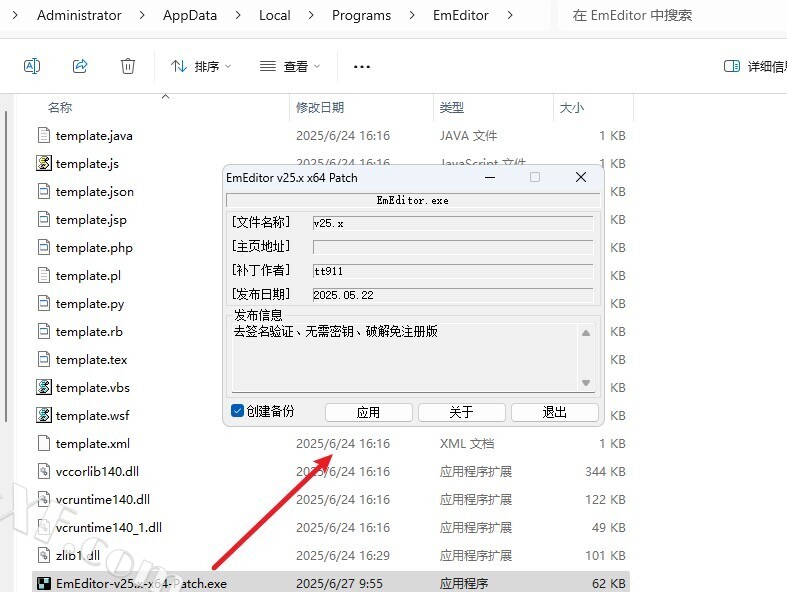Image resolution: width=787 pixels, height=592 pixels.
Task: Expand chevron after EmEditor in address bar
Action: tap(510, 15)
